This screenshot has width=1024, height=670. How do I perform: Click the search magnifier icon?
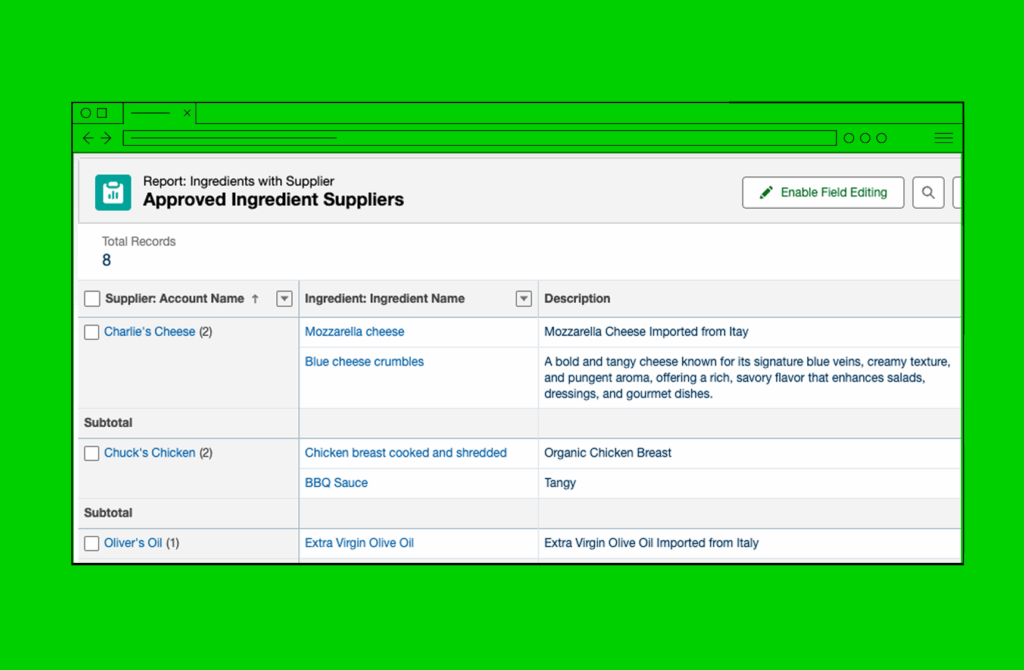click(928, 193)
